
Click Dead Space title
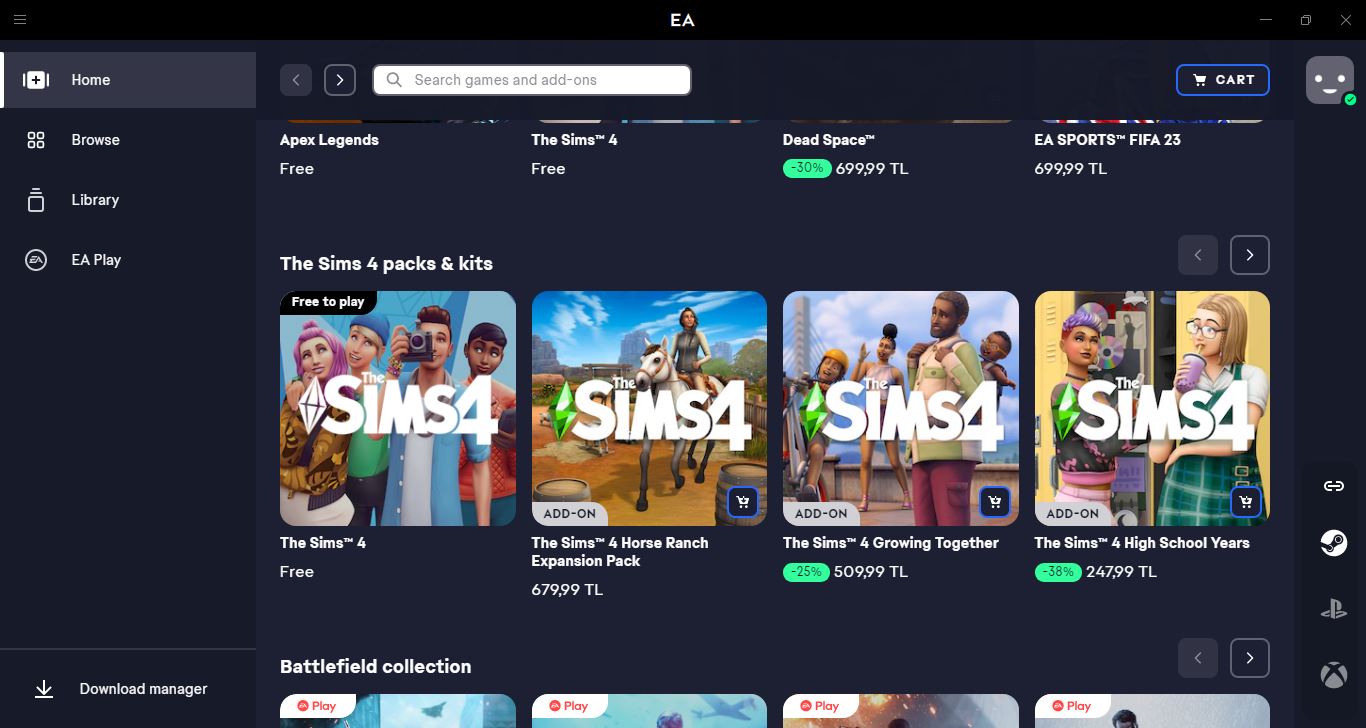point(829,140)
